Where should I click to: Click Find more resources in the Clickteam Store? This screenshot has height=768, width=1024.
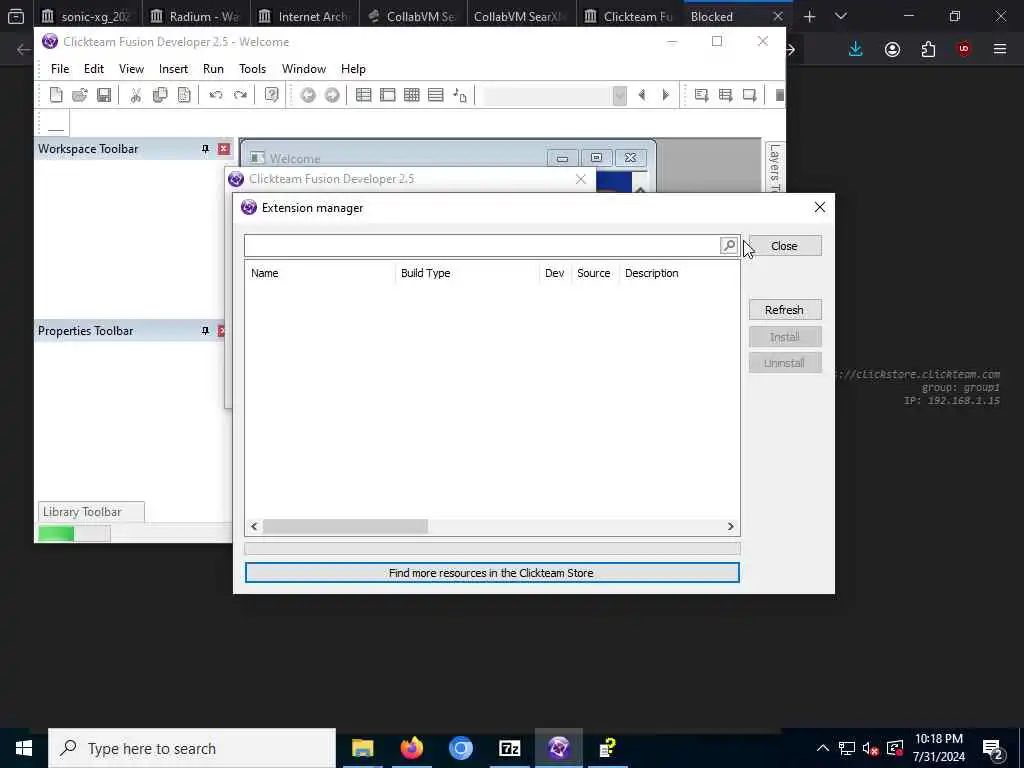point(492,573)
